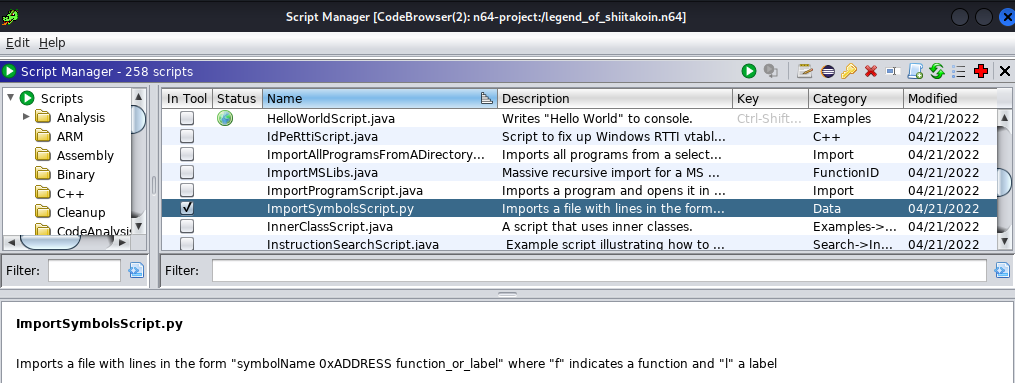Open filter options icon beside tree filter
1015x383 pixels.
pyautogui.click(x=137, y=270)
